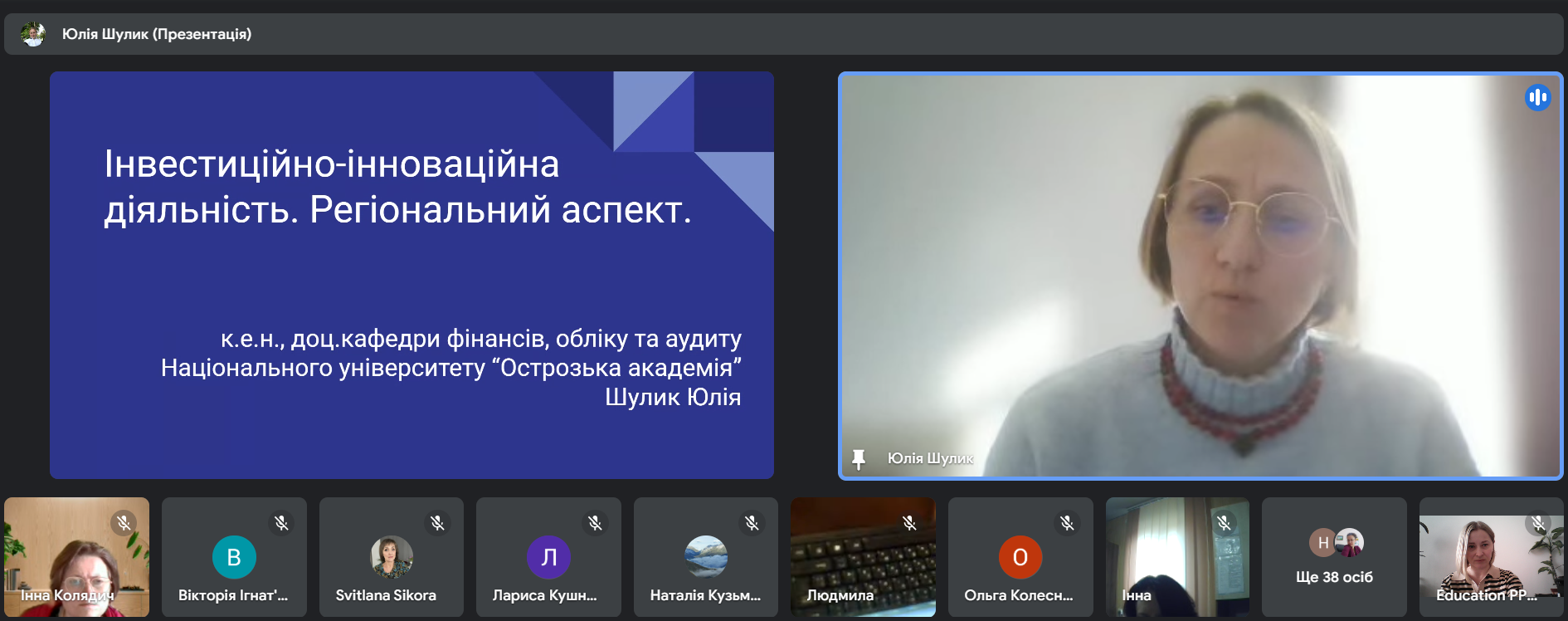Select Юлія Шулик's main speaker video
Screen dimensions: 1568x621
pos(1200,275)
